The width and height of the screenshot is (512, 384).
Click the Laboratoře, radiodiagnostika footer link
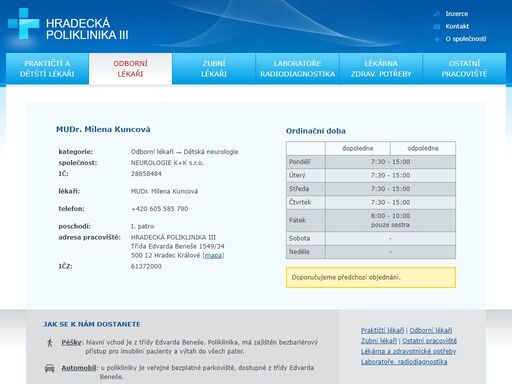click(404, 362)
